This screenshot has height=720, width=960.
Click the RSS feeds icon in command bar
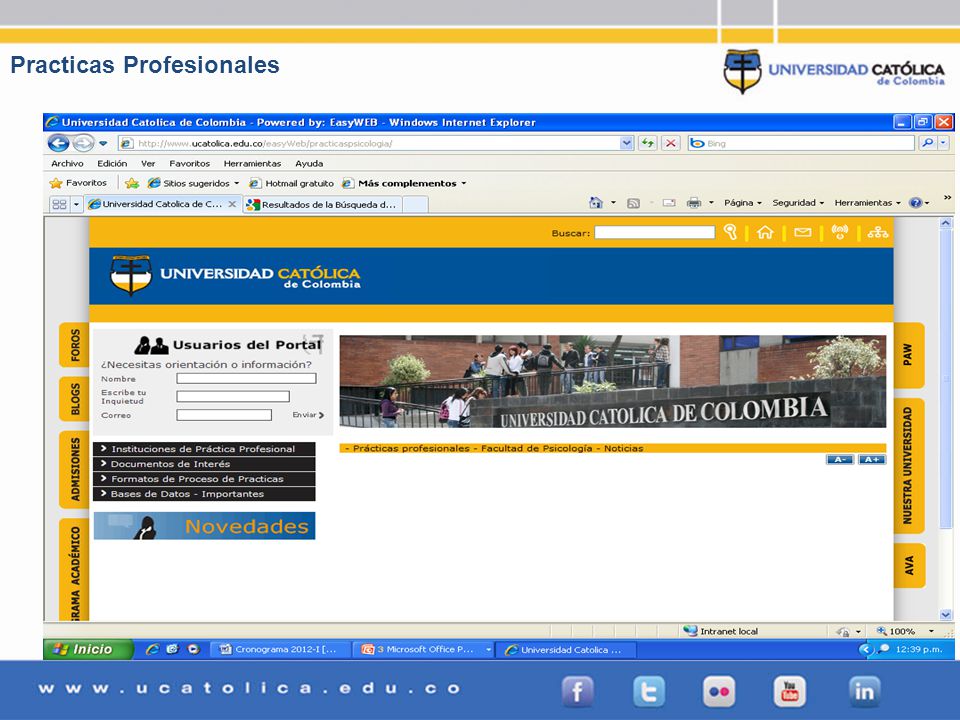click(633, 203)
